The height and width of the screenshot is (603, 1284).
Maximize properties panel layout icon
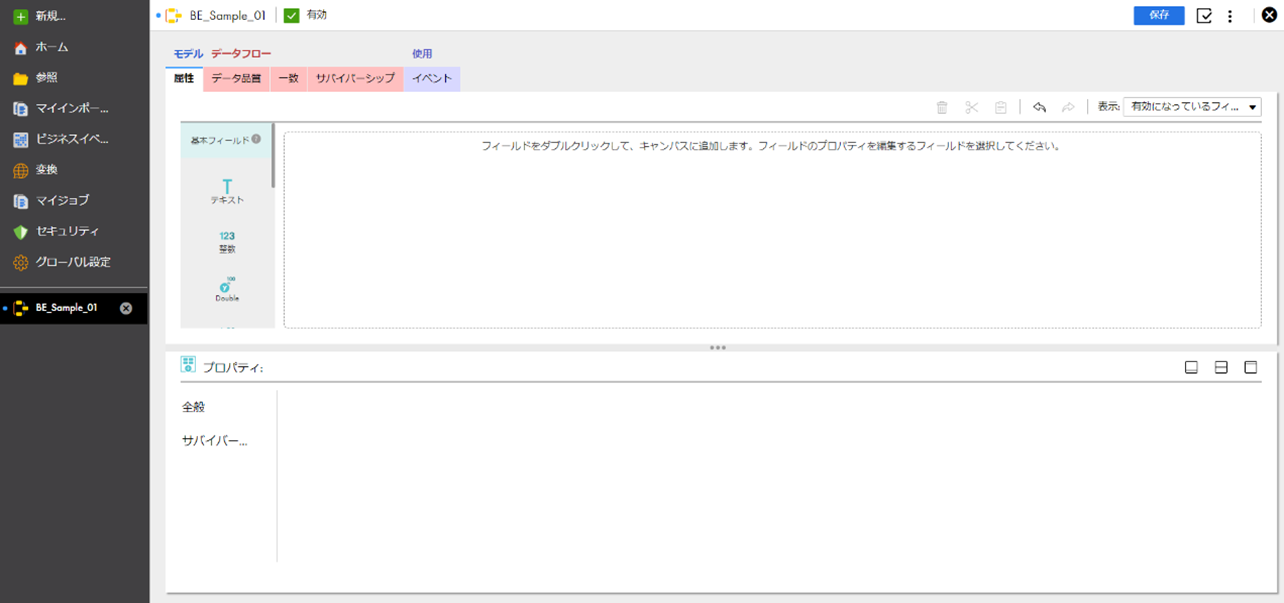coord(1250,367)
